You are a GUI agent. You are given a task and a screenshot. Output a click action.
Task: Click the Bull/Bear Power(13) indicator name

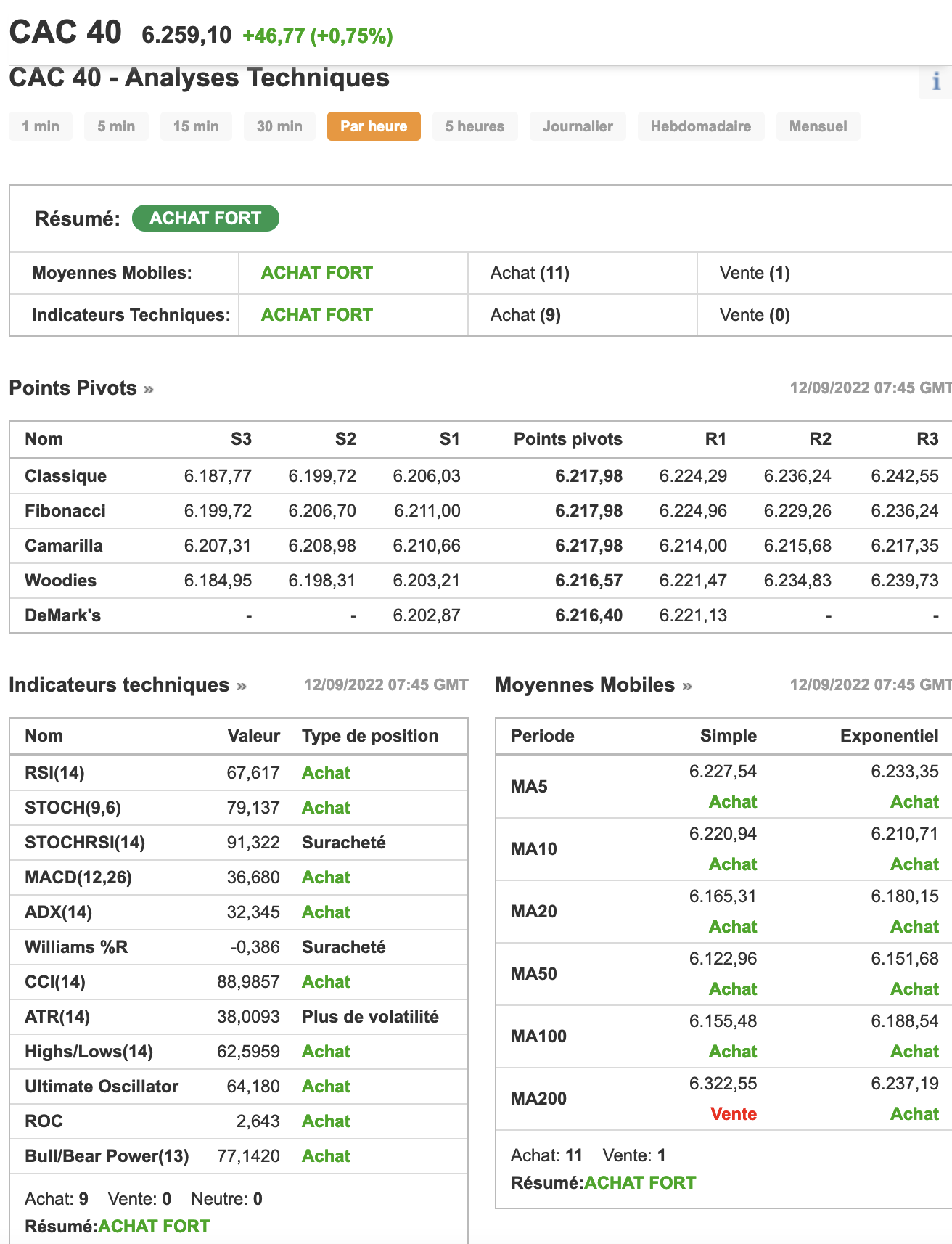tap(107, 1156)
